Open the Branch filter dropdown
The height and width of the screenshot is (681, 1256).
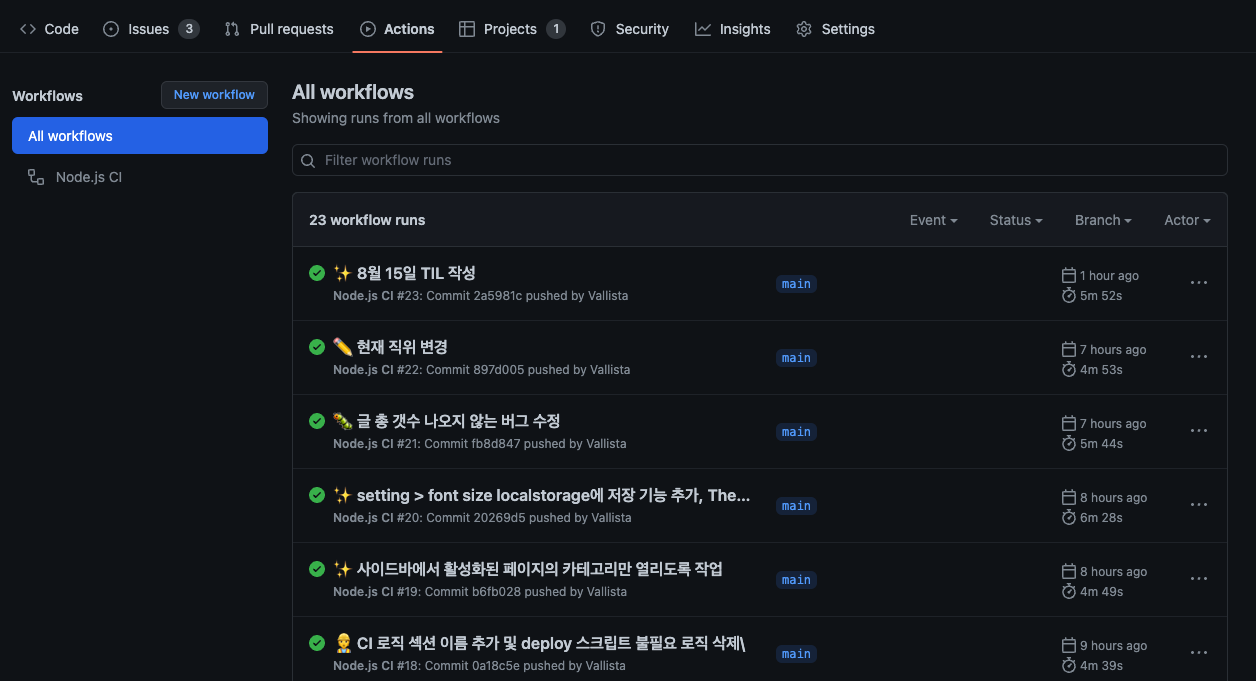(1102, 220)
